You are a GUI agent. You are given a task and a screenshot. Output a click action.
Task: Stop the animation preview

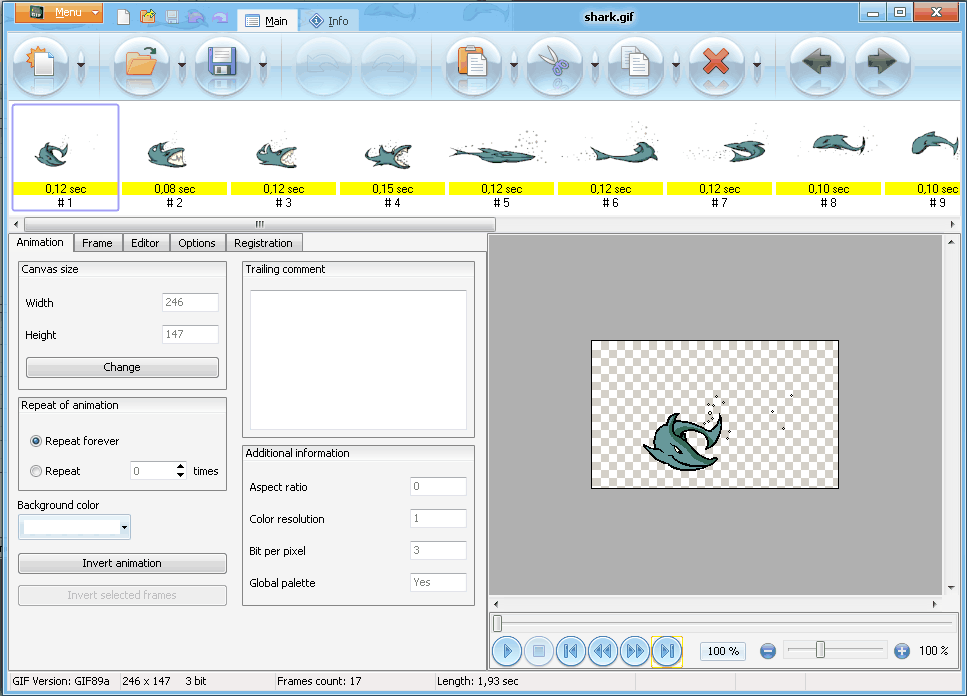(x=538, y=651)
